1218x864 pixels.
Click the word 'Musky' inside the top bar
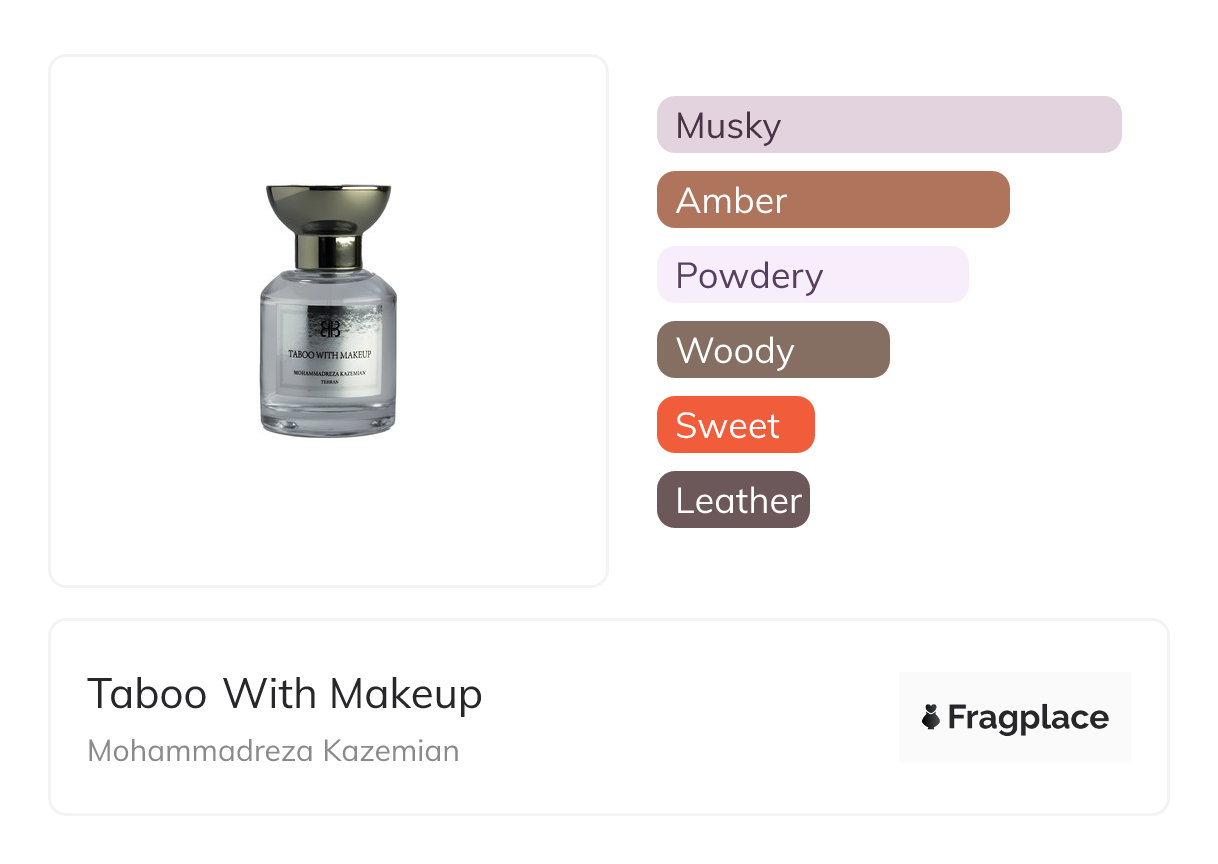728,126
